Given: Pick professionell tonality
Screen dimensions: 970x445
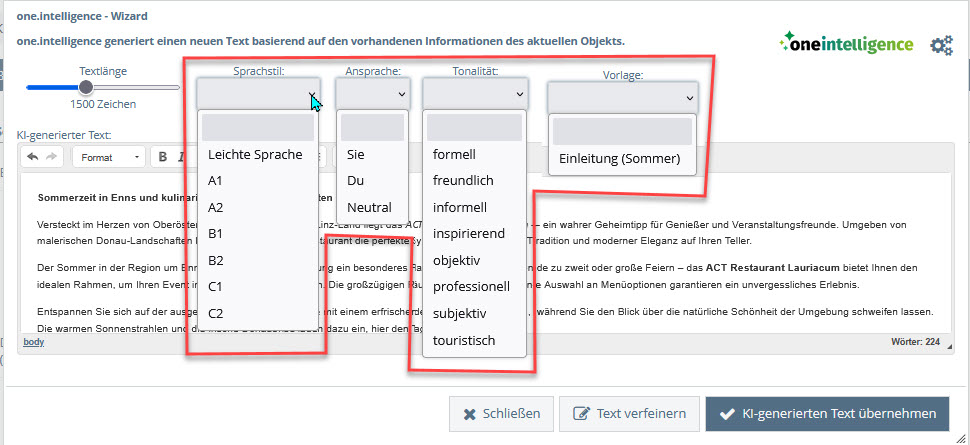Looking at the screenshot, I should [474, 287].
